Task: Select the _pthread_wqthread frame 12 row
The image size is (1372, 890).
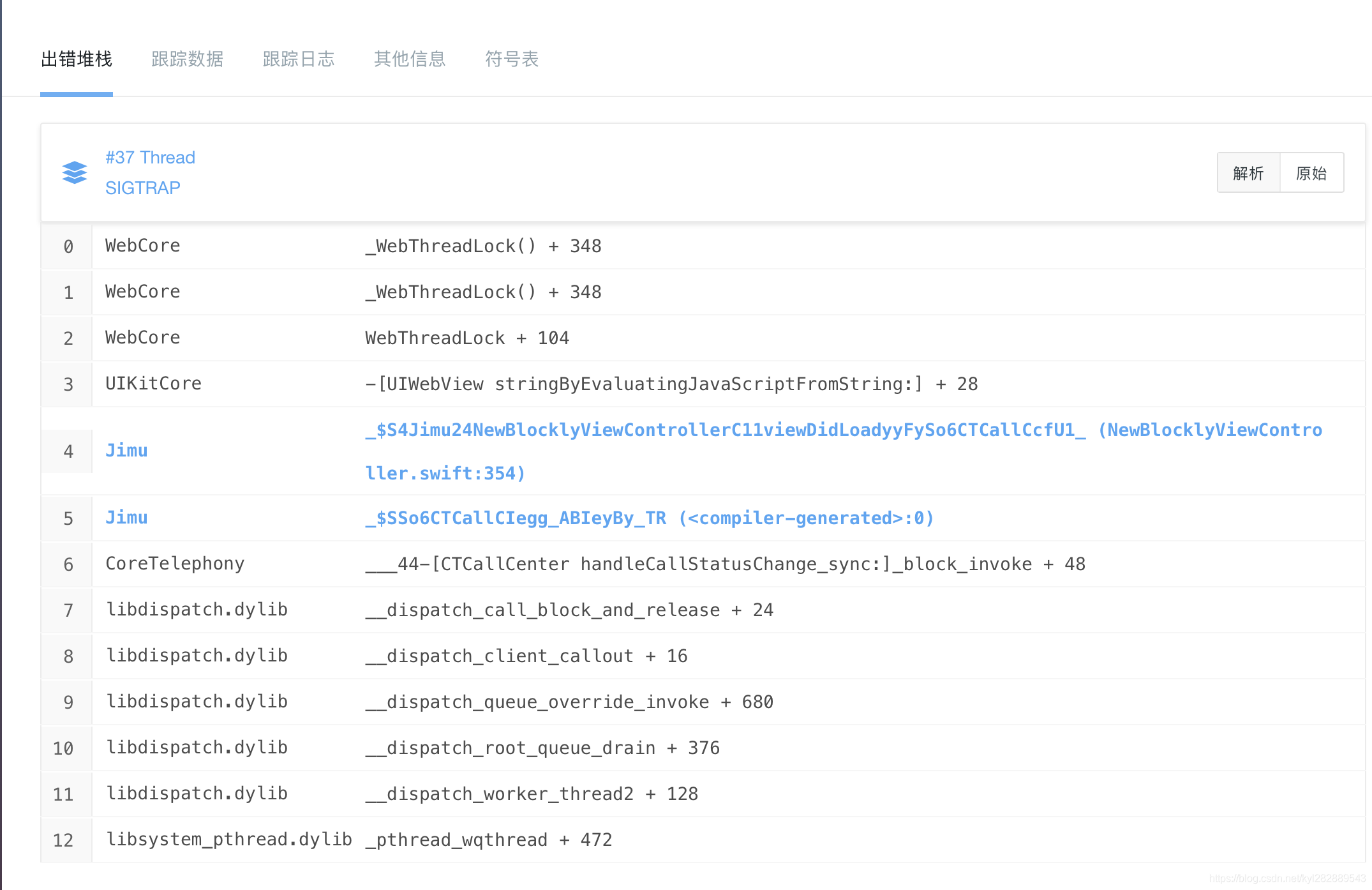Action: pyautogui.click(x=488, y=840)
